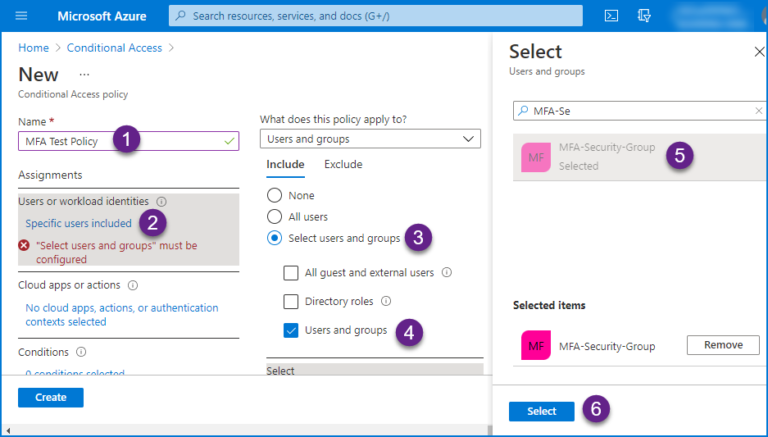768x437 pixels.
Task: Clear the MFA-Se search text
Action: coord(759,111)
